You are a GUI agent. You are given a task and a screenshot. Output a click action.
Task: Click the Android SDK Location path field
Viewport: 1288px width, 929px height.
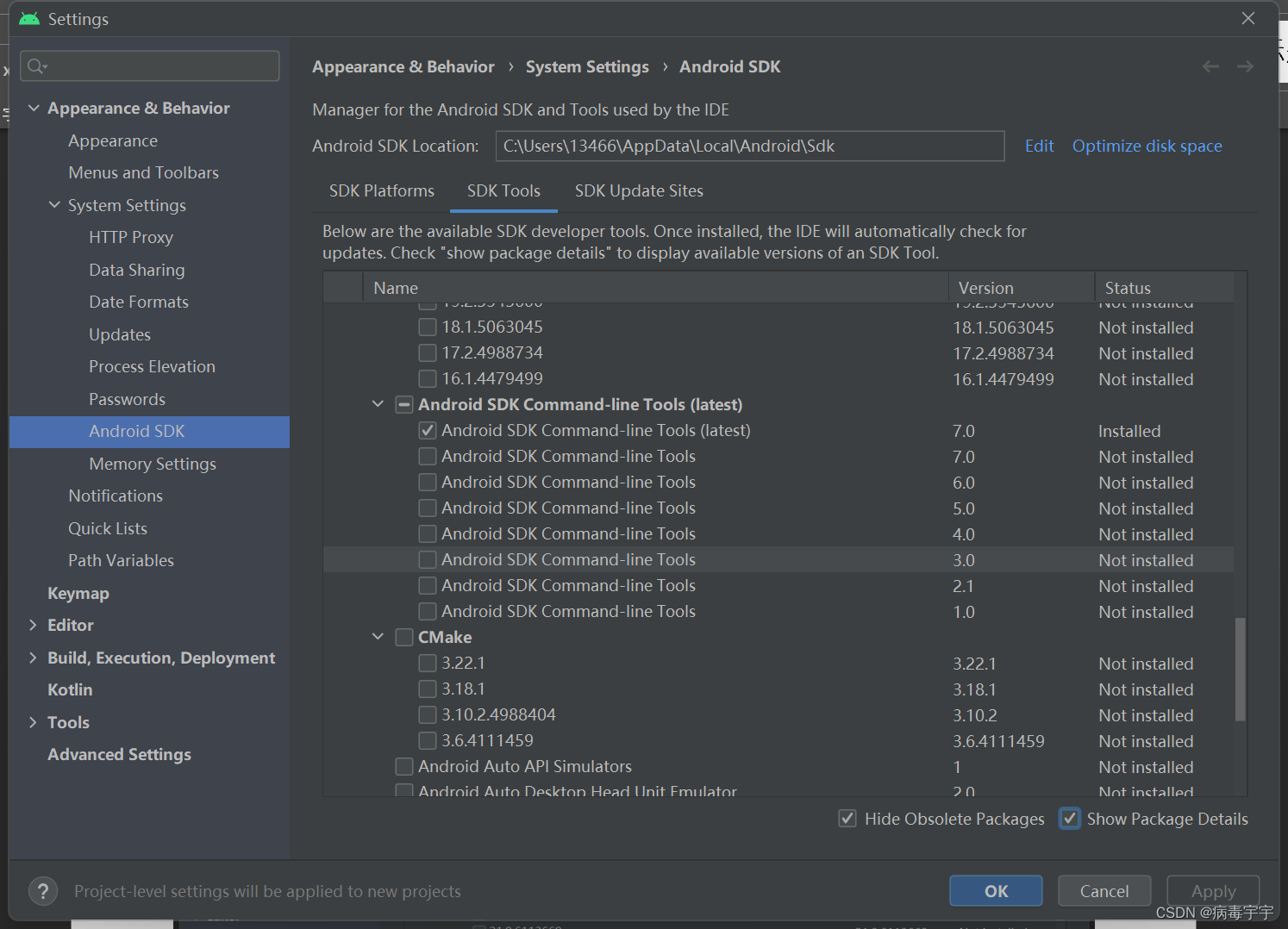(x=750, y=146)
